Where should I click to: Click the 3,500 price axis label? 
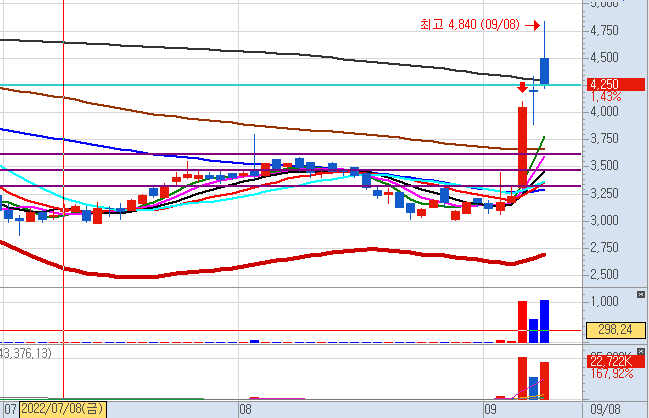click(x=604, y=166)
